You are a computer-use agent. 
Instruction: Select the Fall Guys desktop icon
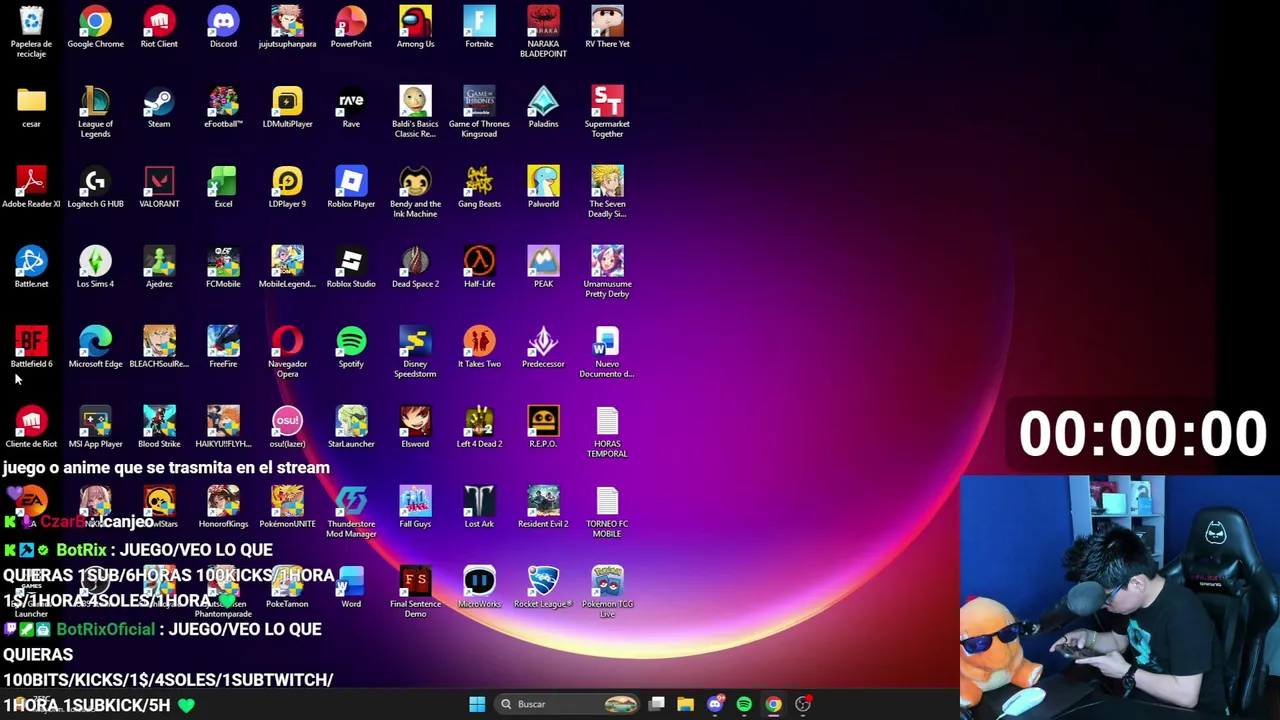coord(415,507)
